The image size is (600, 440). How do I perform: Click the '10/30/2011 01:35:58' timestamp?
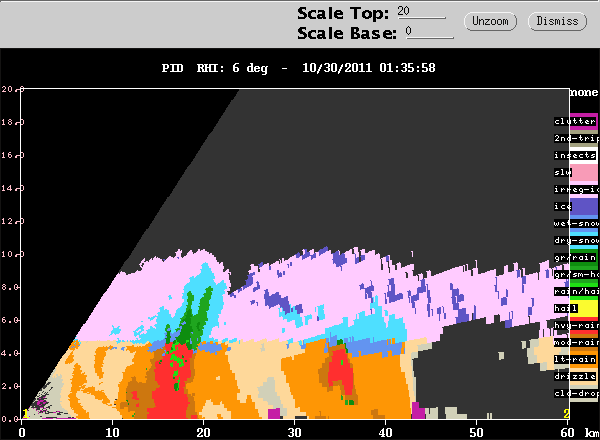[x=368, y=68]
